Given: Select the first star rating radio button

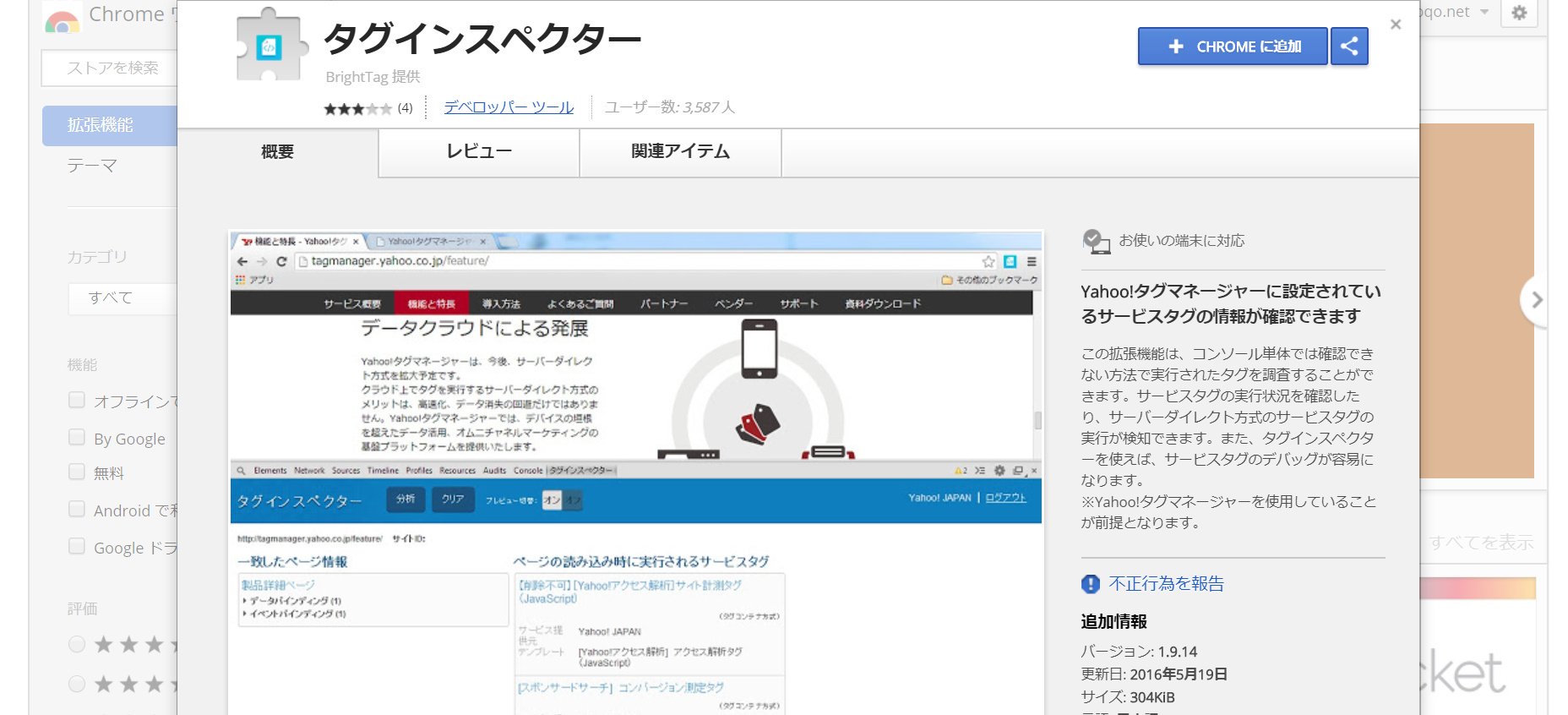Looking at the screenshot, I should [x=77, y=645].
